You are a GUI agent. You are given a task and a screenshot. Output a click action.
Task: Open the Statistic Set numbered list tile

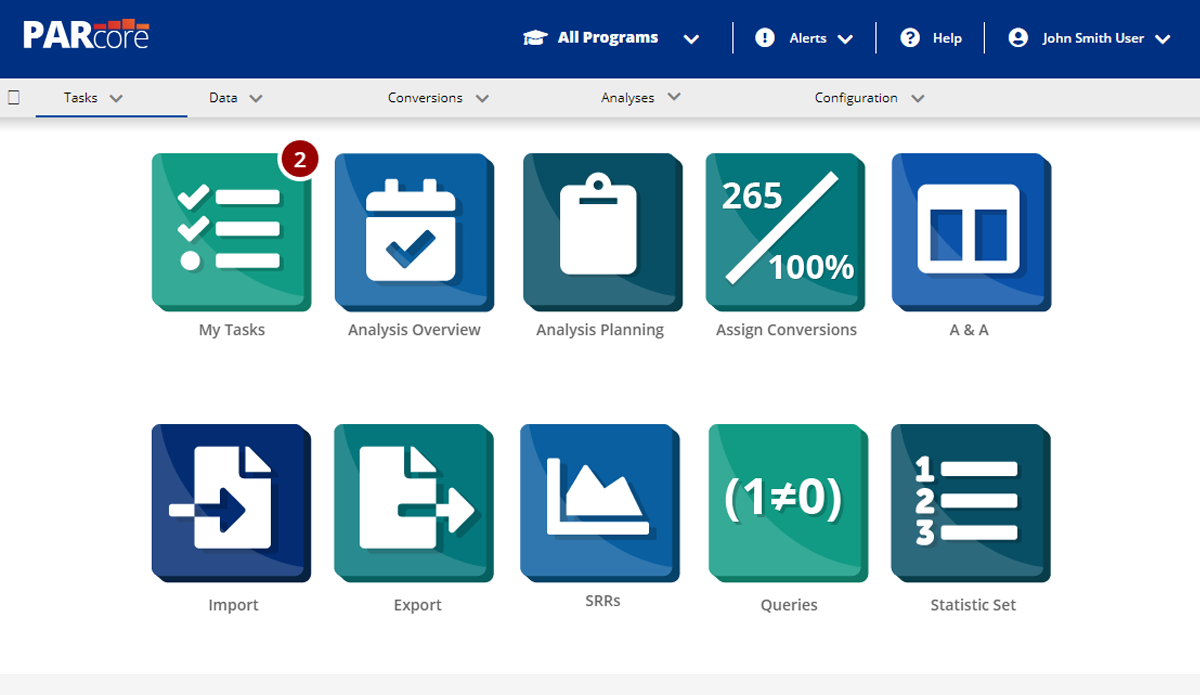pos(971,503)
